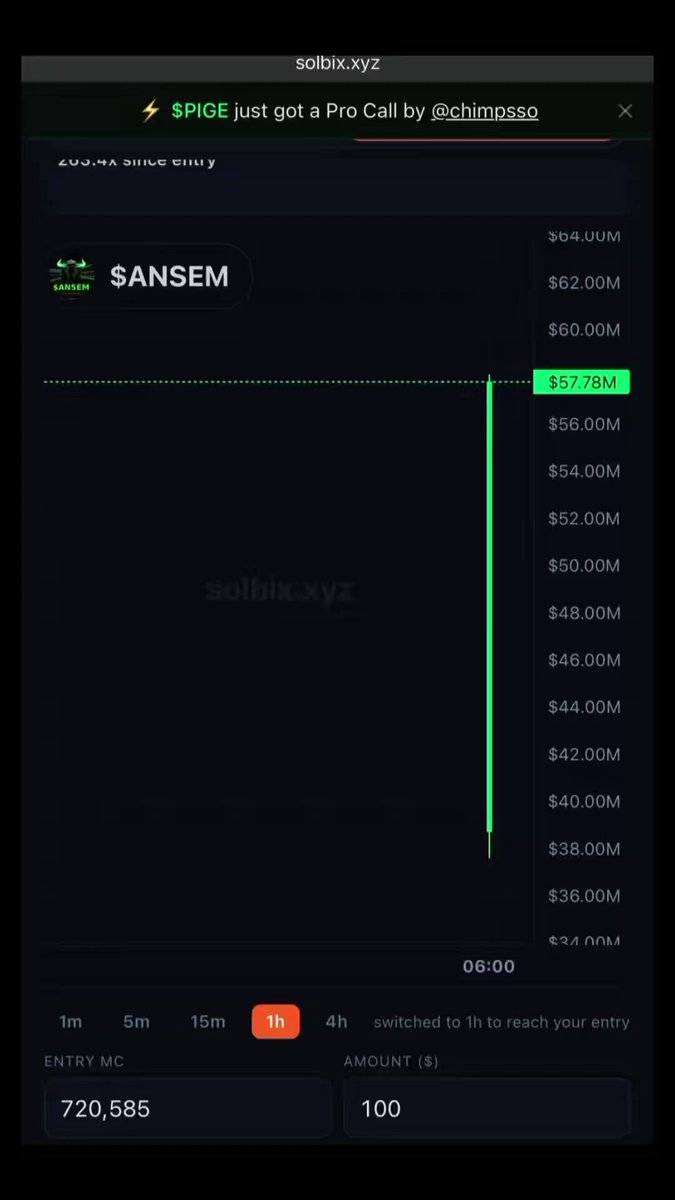Switch chart to 1m timeframe

(x=70, y=1022)
